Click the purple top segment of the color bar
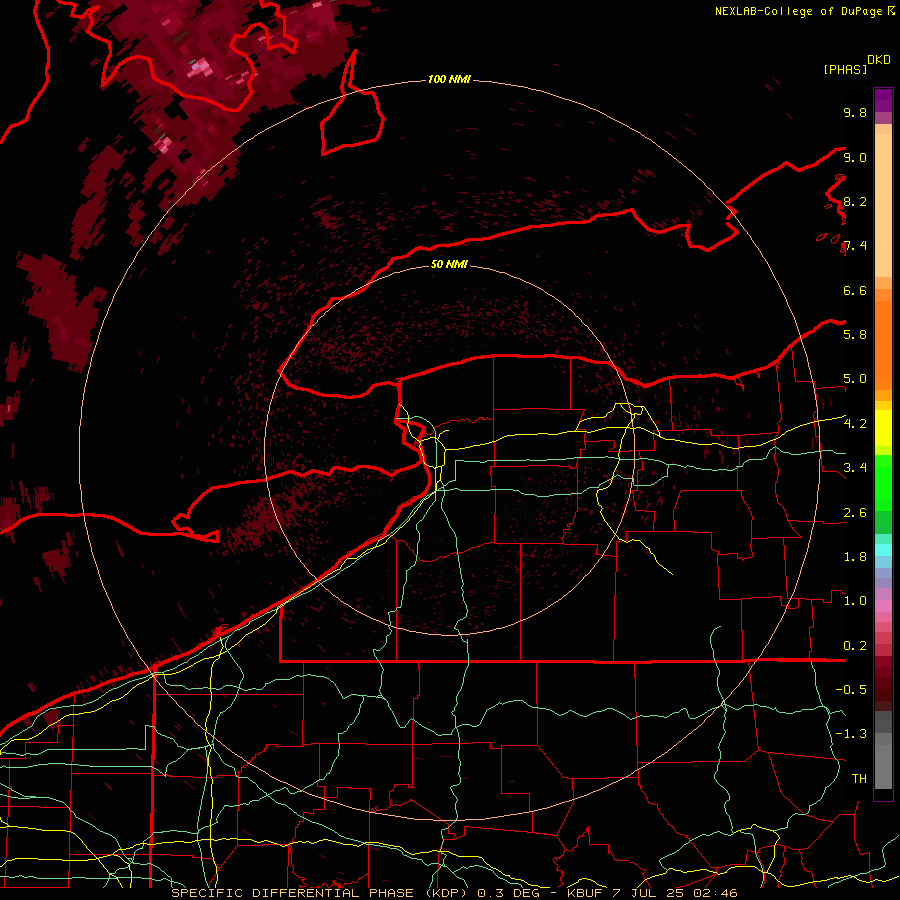 click(x=883, y=100)
